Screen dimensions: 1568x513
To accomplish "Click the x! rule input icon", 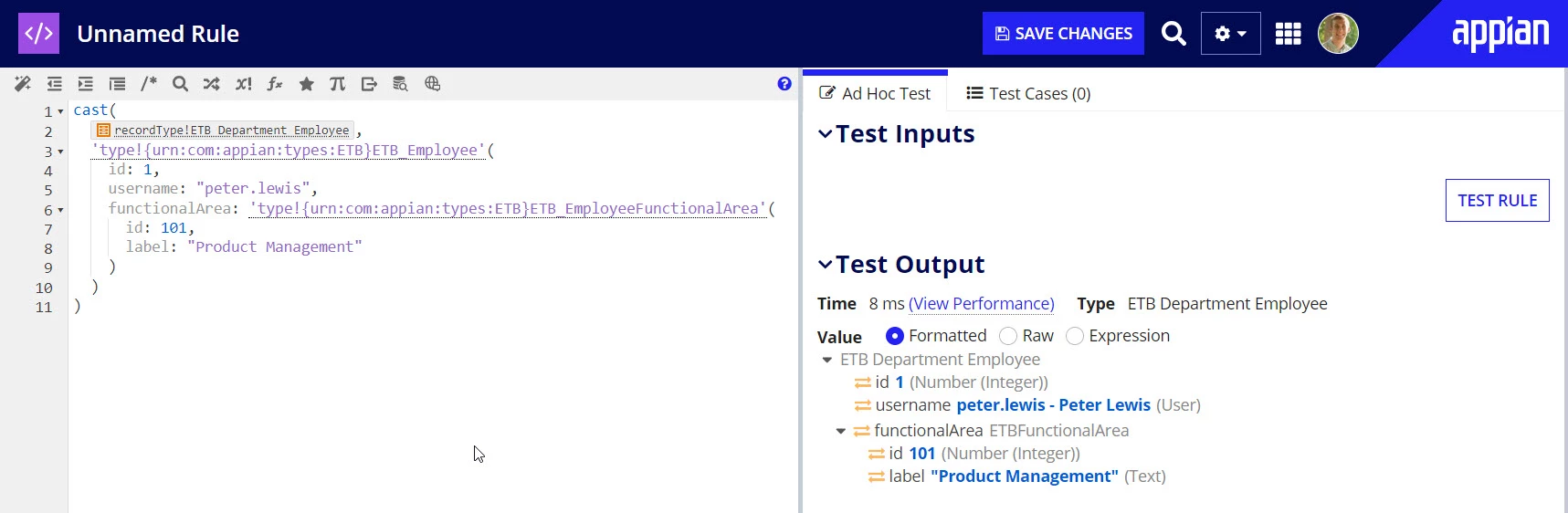I will point(243,84).
